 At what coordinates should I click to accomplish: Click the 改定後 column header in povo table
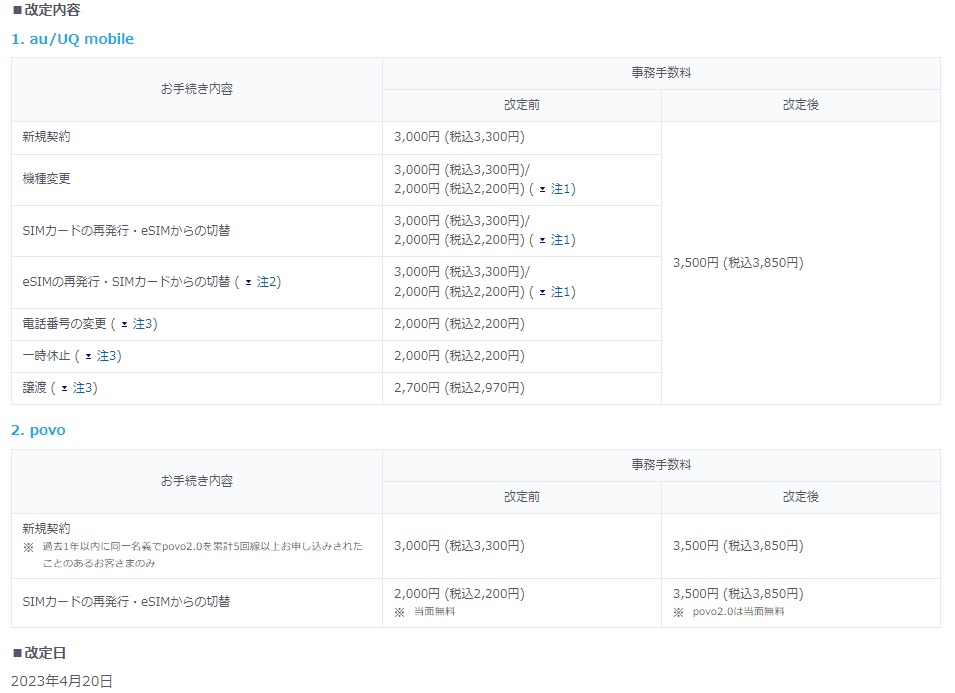click(800, 497)
